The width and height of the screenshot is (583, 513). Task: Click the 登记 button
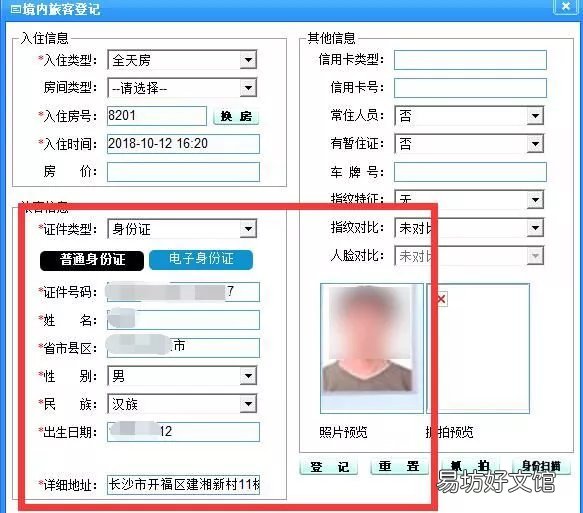329,467
